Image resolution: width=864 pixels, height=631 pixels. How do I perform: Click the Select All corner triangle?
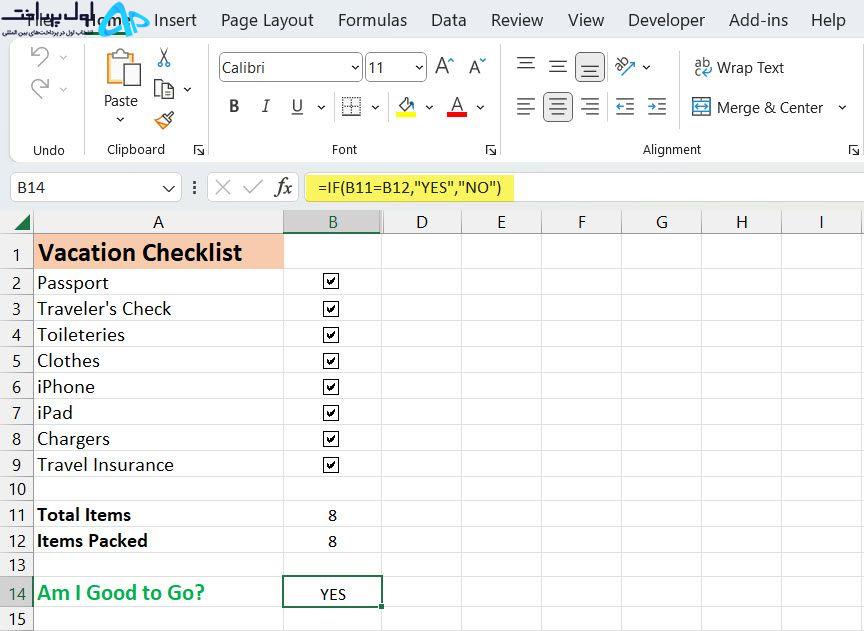click(x=22, y=223)
